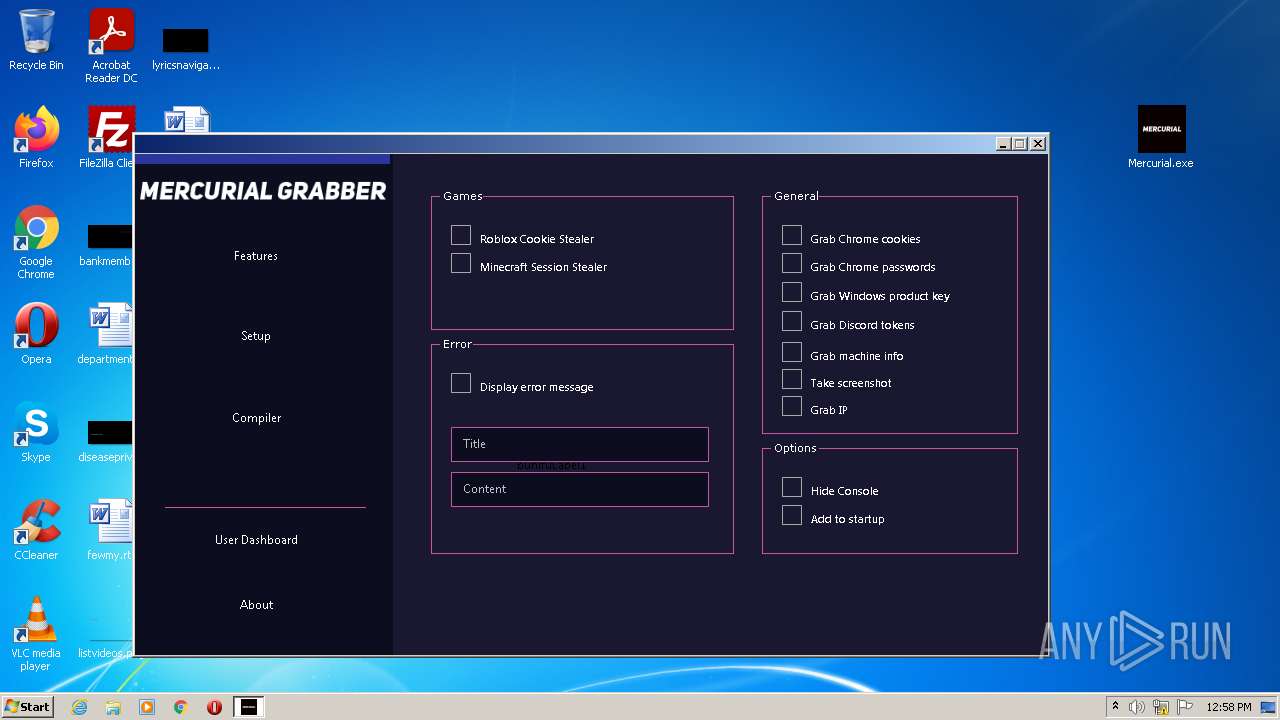Select the CCleaner desktop shortcut
This screenshot has height=720, width=1280.
pos(36,530)
